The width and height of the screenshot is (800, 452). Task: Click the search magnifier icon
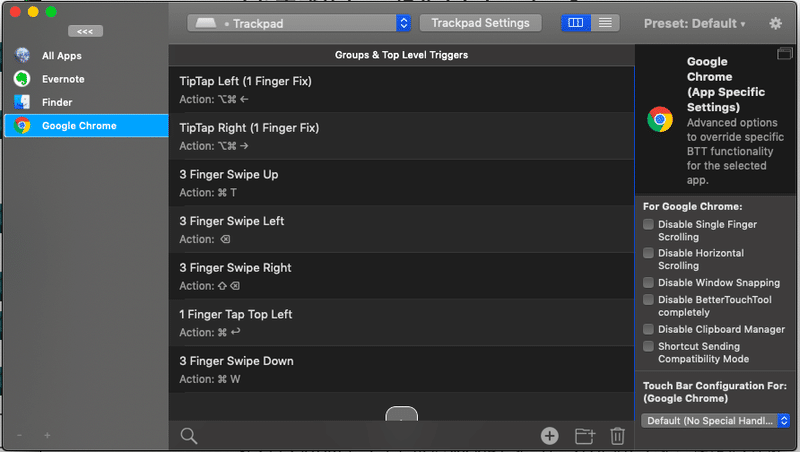(189, 436)
